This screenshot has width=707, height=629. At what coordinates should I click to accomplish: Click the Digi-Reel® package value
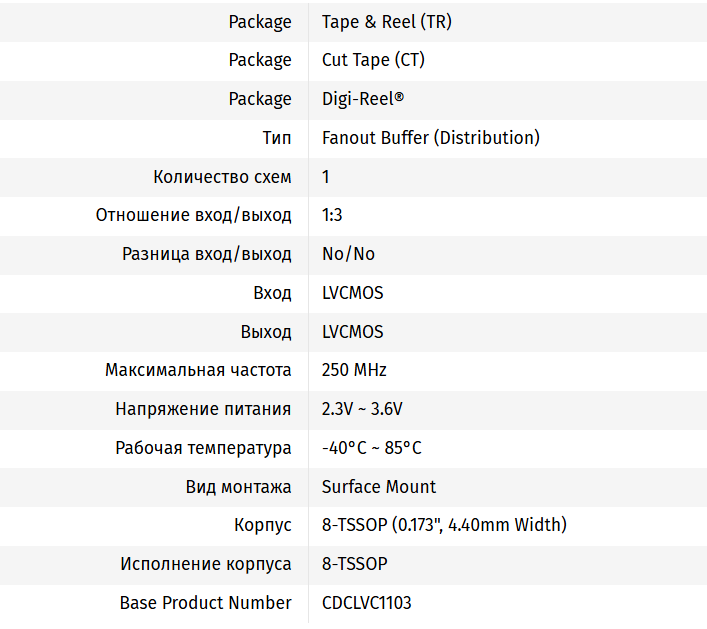(363, 99)
